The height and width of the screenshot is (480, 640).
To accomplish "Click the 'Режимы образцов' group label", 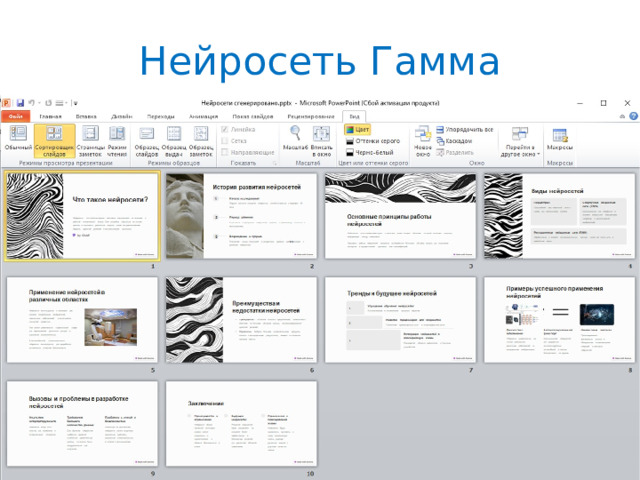I will point(174,163).
